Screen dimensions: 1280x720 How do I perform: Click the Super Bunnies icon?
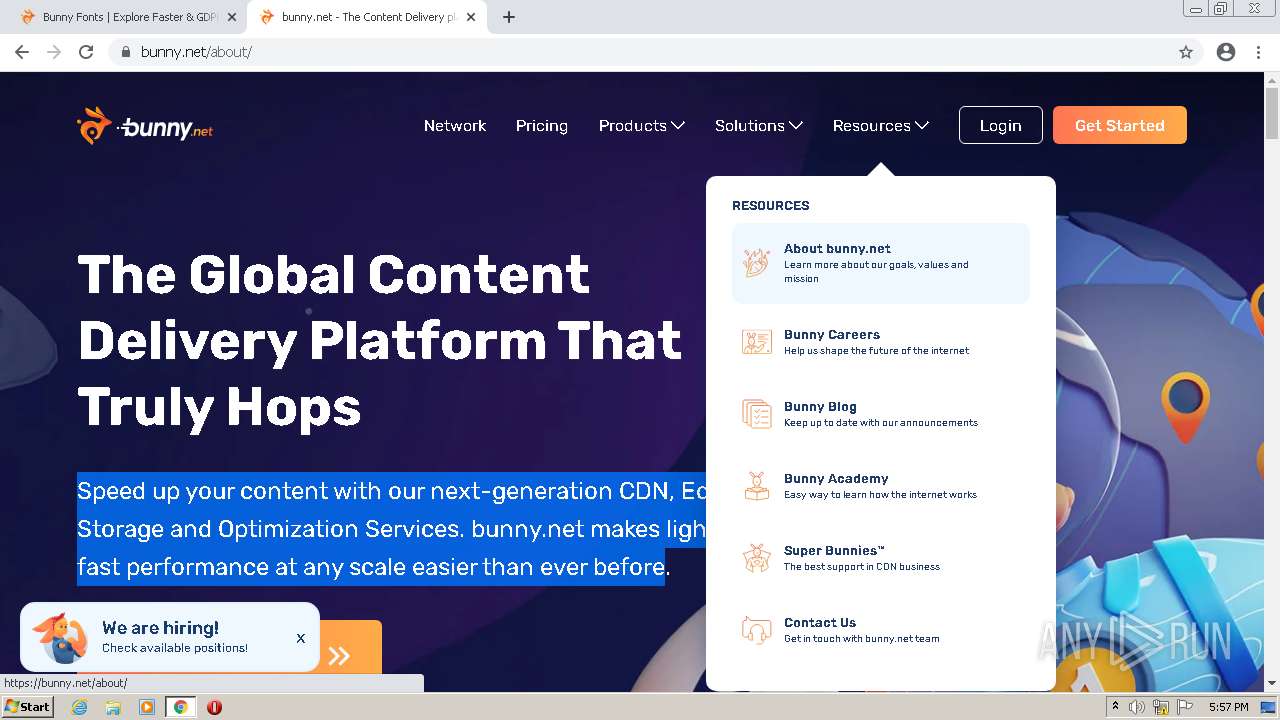click(757, 558)
